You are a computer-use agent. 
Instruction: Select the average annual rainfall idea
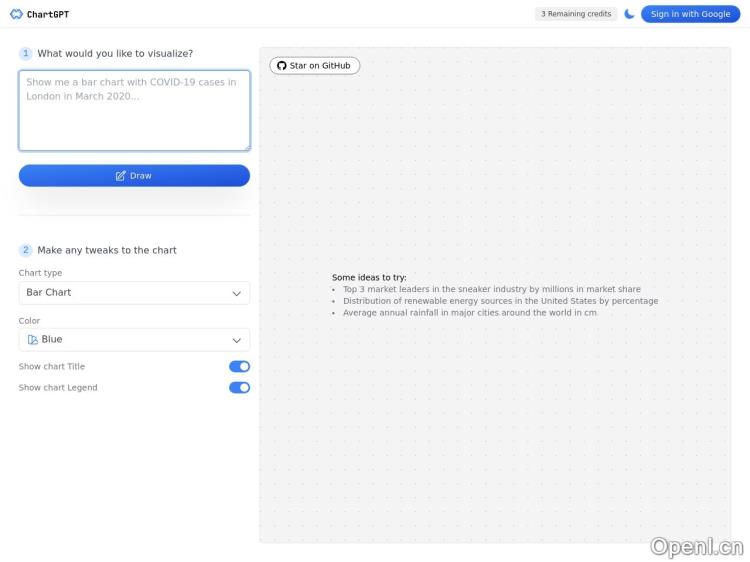click(469, 313)
